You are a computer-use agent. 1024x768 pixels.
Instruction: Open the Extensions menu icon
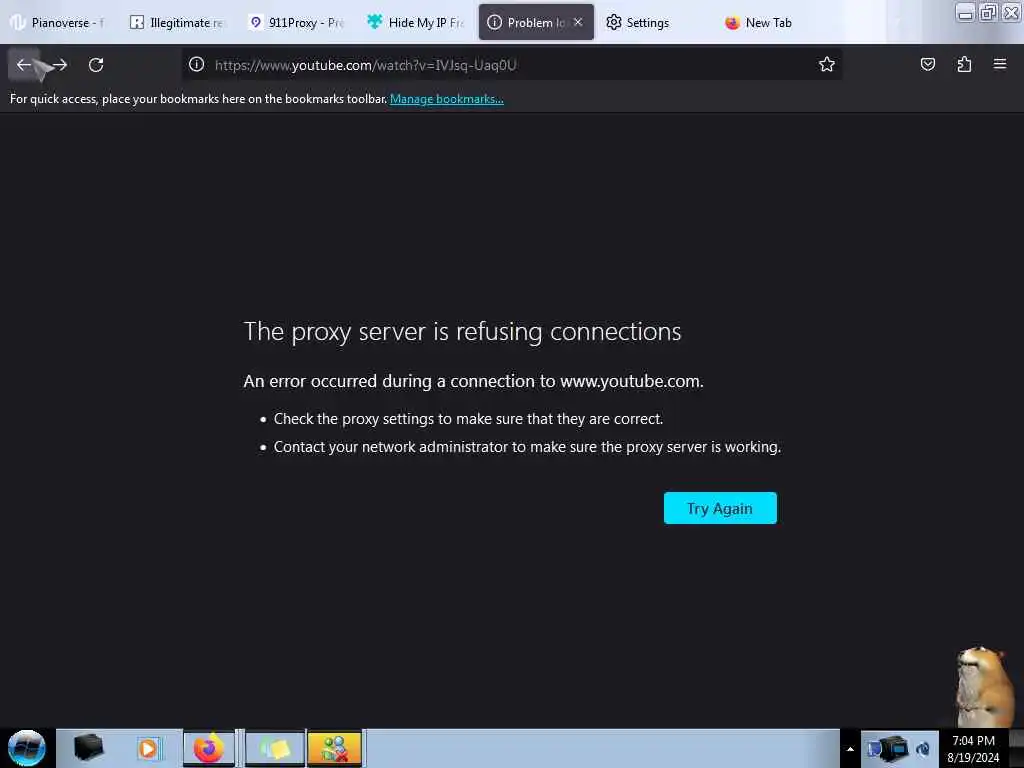(x=964, y=64)
